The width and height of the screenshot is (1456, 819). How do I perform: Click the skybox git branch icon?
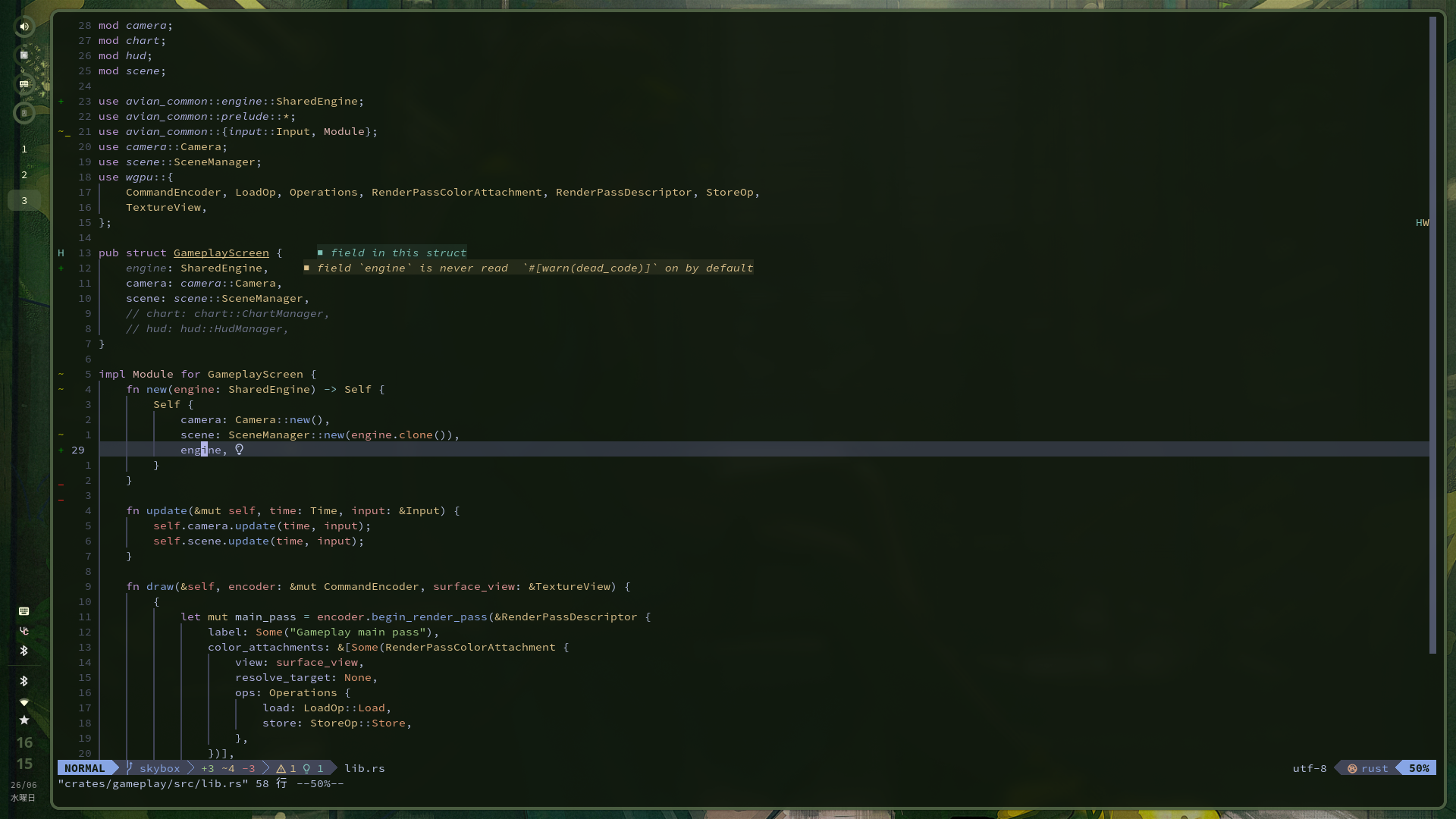130,768
